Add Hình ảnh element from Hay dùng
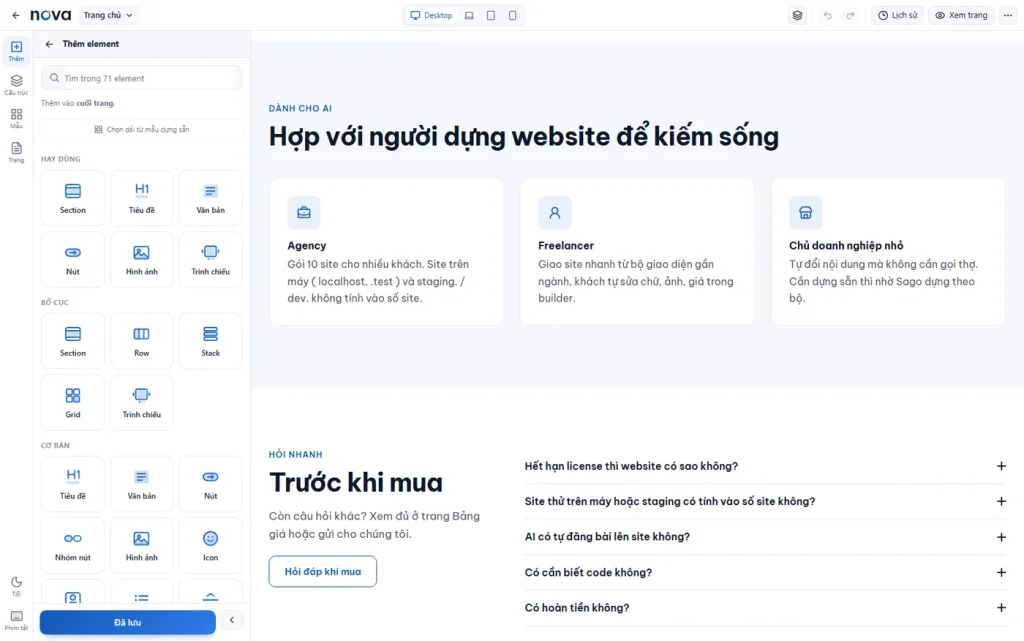This screenshot has width=1024, height=641. tap(142, 260)
